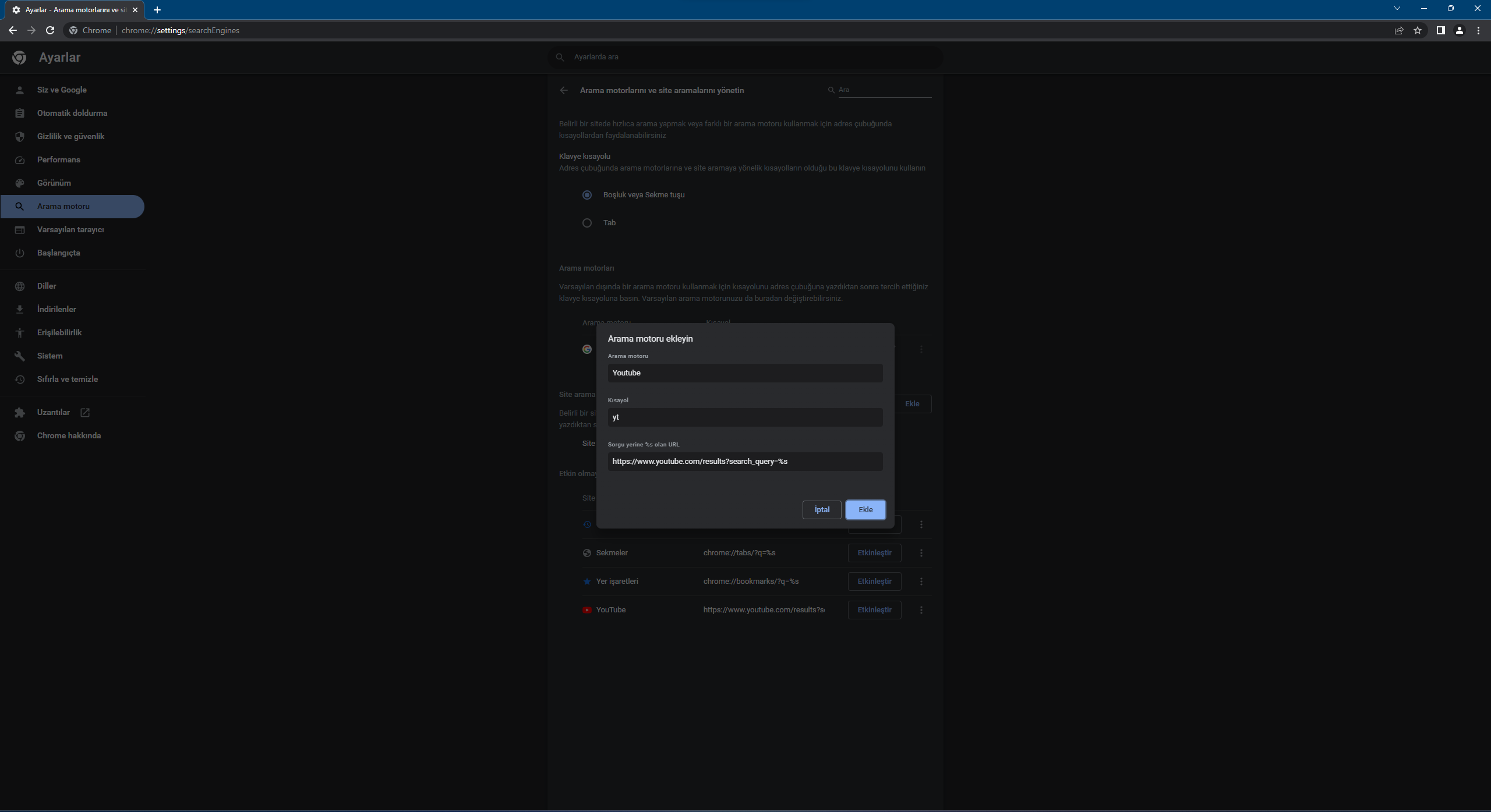Open the more actions menu for Yer işaretleri
Viewport: 1491px width, 812px height.
pos(921,581)
